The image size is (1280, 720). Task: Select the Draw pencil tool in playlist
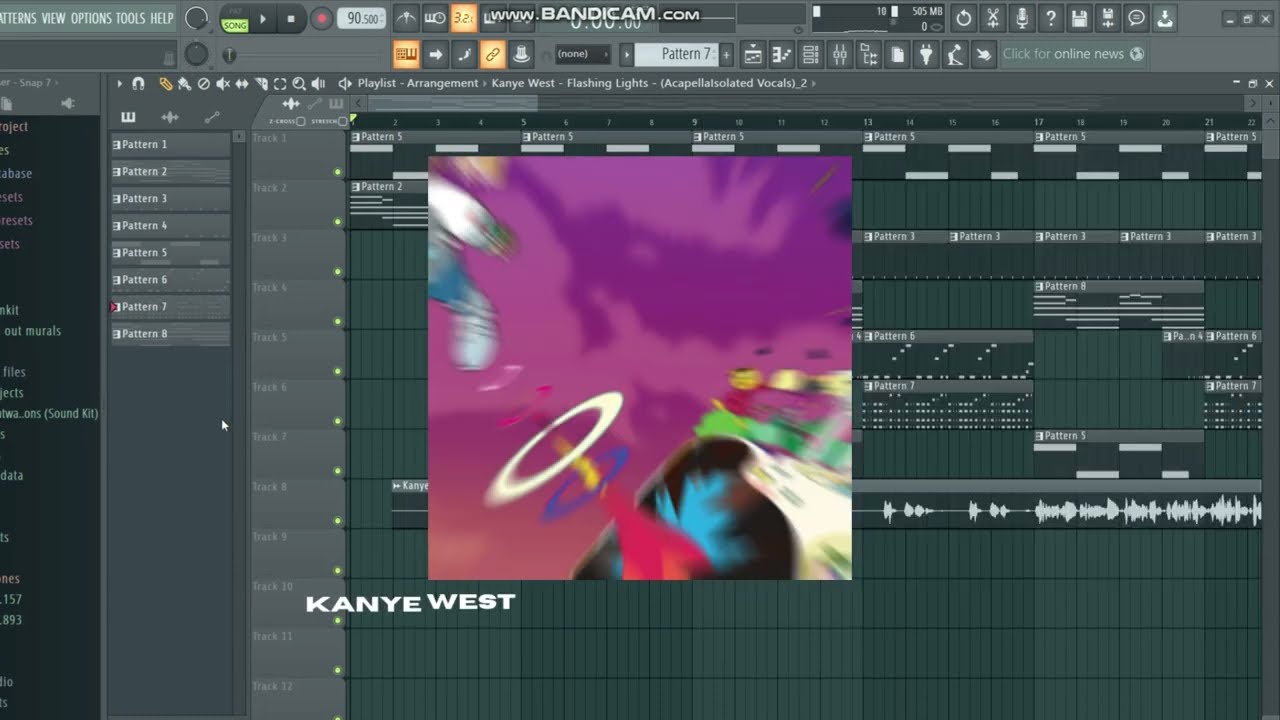166,84
